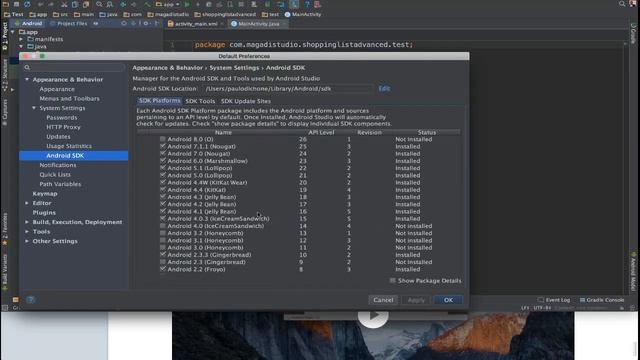This screenshot has width=640, height=360.
Task: Click help icon at Preferences bottom left
Action: [x=31, y=300]
